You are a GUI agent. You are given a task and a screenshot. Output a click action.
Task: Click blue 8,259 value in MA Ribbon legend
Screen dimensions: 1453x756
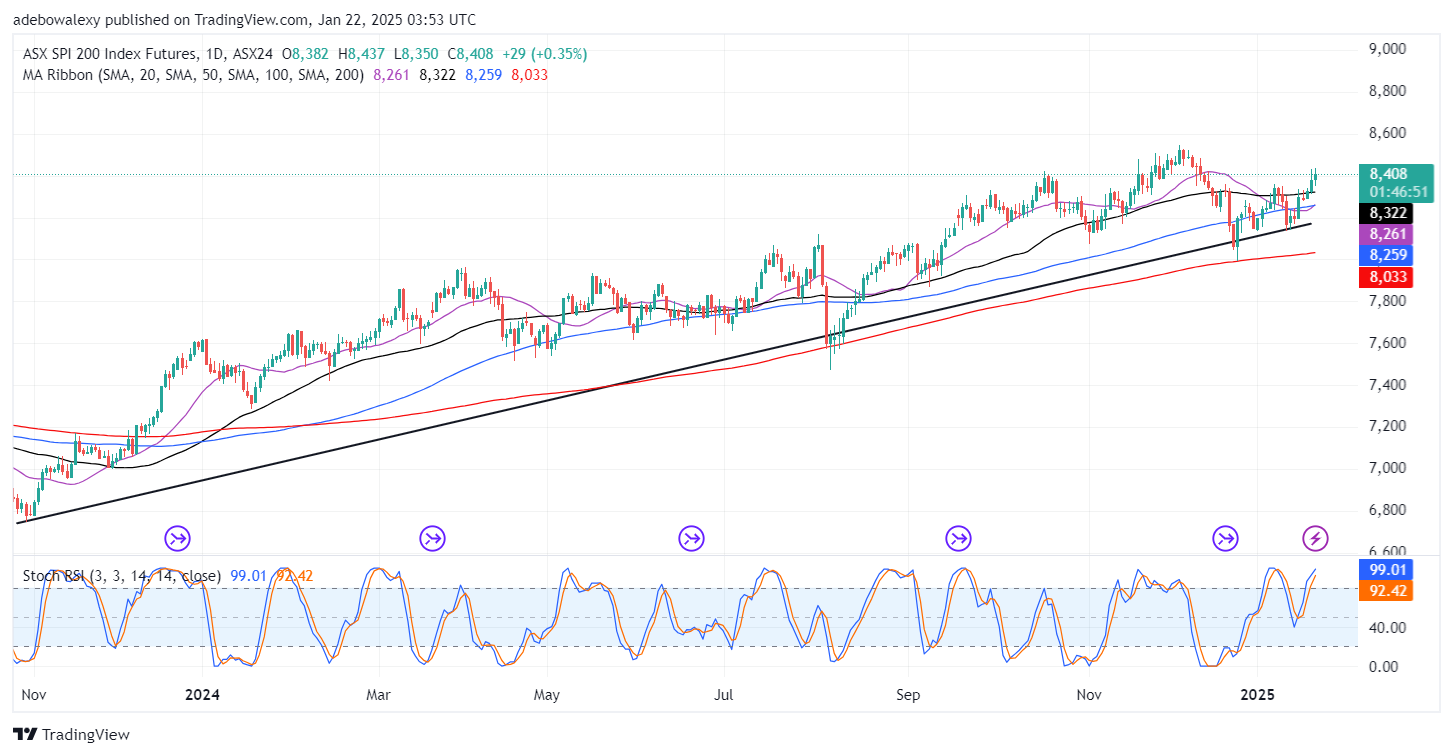click(483, 75)
